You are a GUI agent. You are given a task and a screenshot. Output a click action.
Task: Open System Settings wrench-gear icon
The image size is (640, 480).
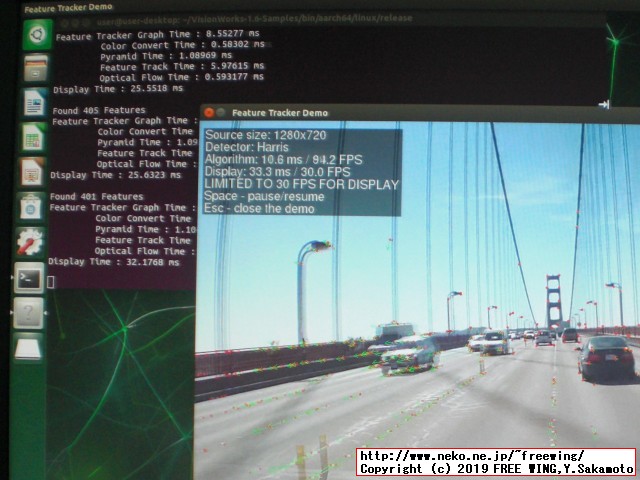[x=29, y=242]
